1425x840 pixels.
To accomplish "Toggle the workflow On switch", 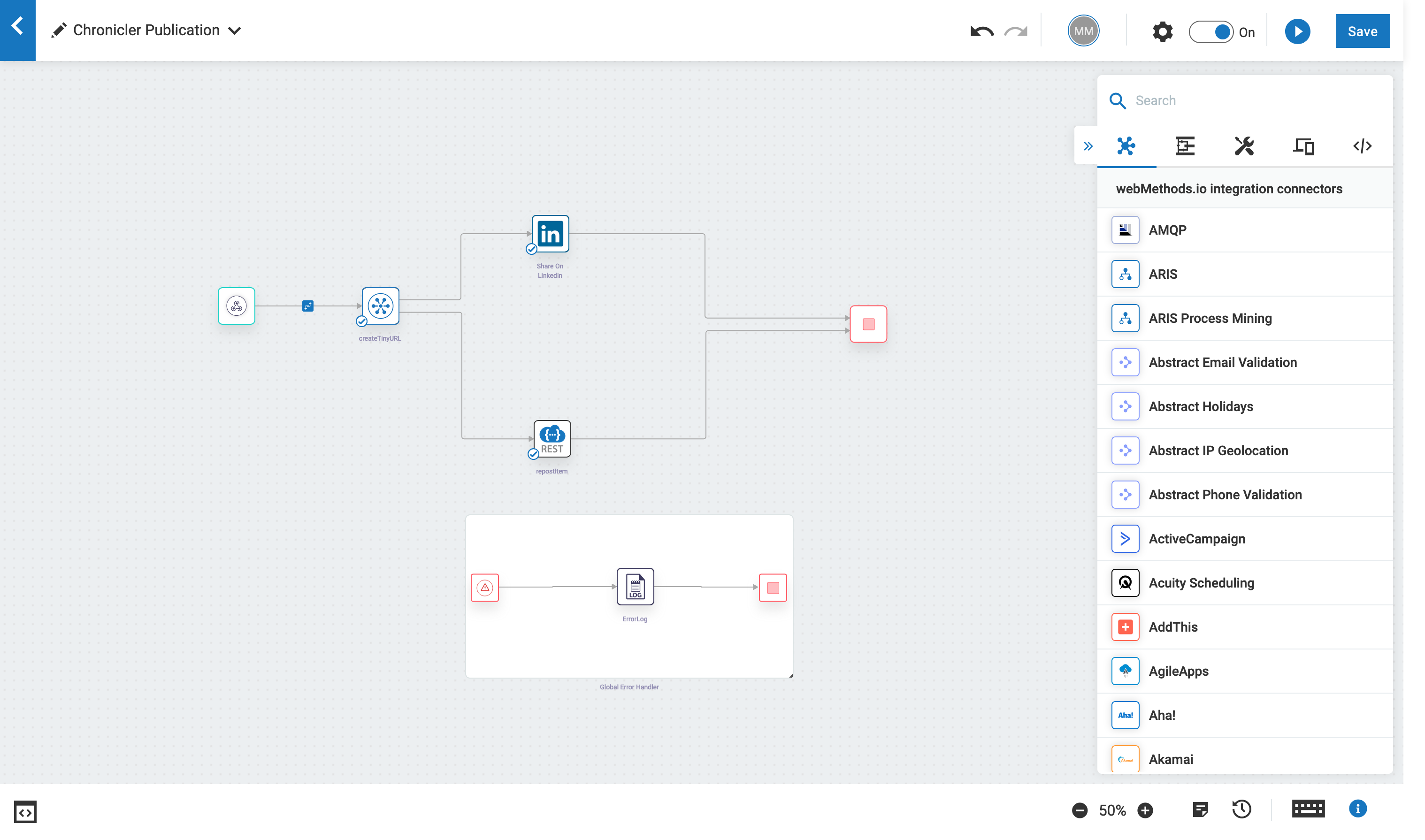I will 1210,31.
